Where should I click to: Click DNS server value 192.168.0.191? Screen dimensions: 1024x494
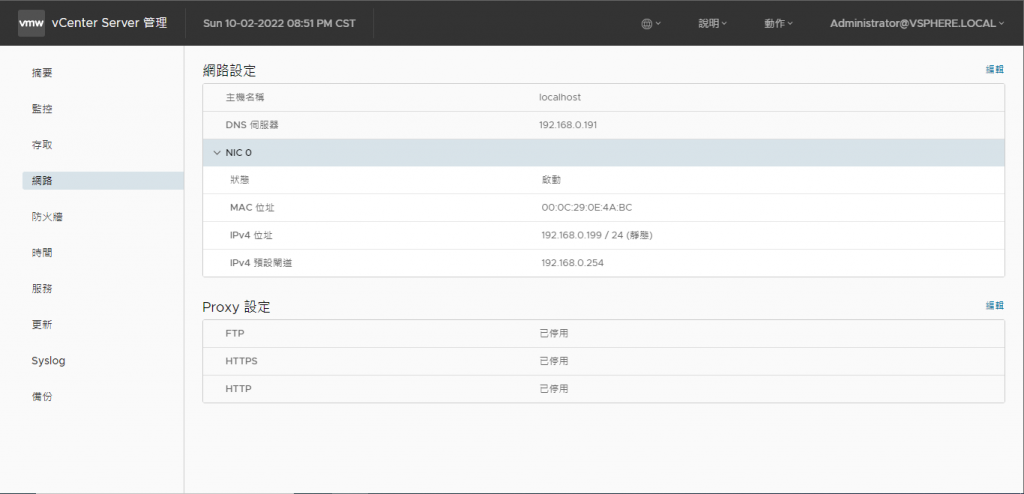click(x=568, y=125)
